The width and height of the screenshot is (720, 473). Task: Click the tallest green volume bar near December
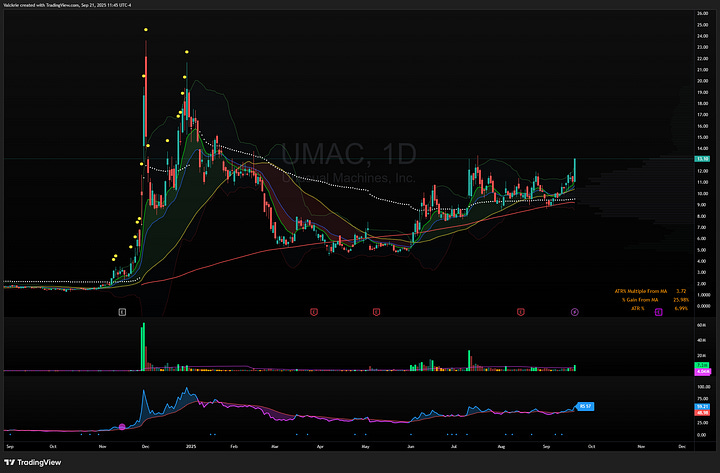[x=144, y=347]
